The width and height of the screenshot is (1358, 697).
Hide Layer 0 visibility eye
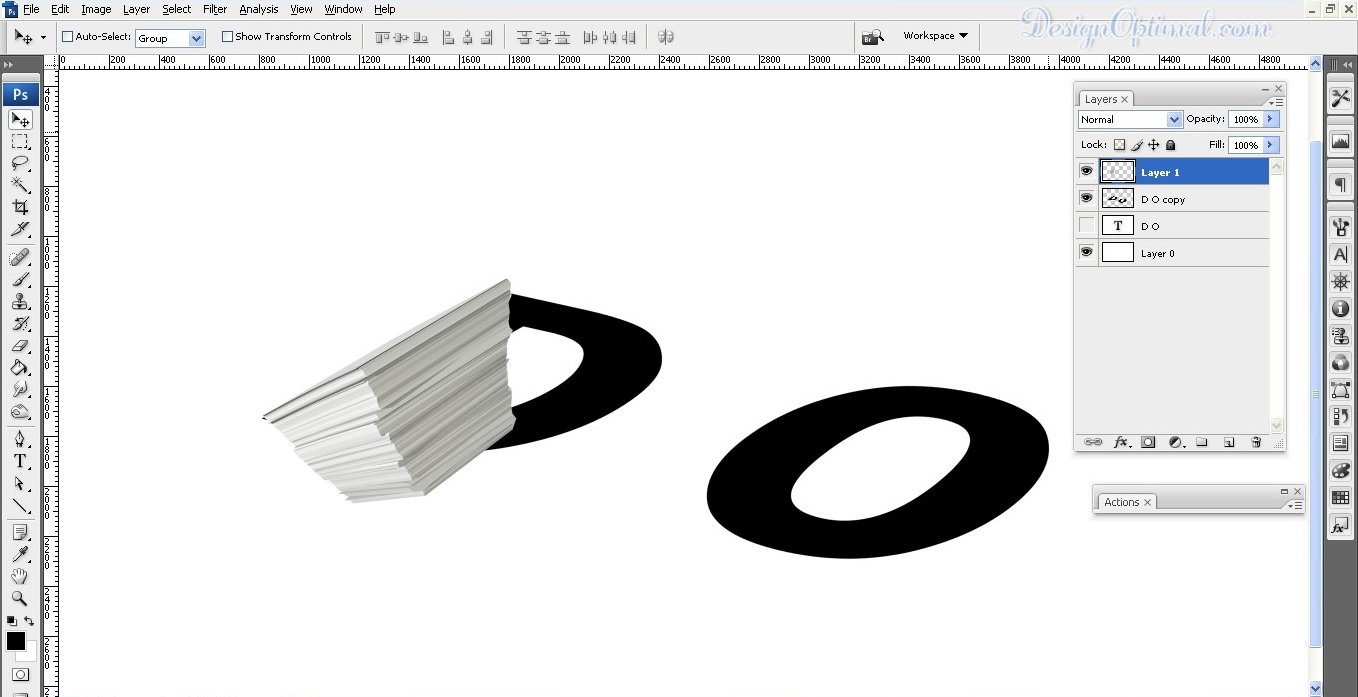(1087, 253)
